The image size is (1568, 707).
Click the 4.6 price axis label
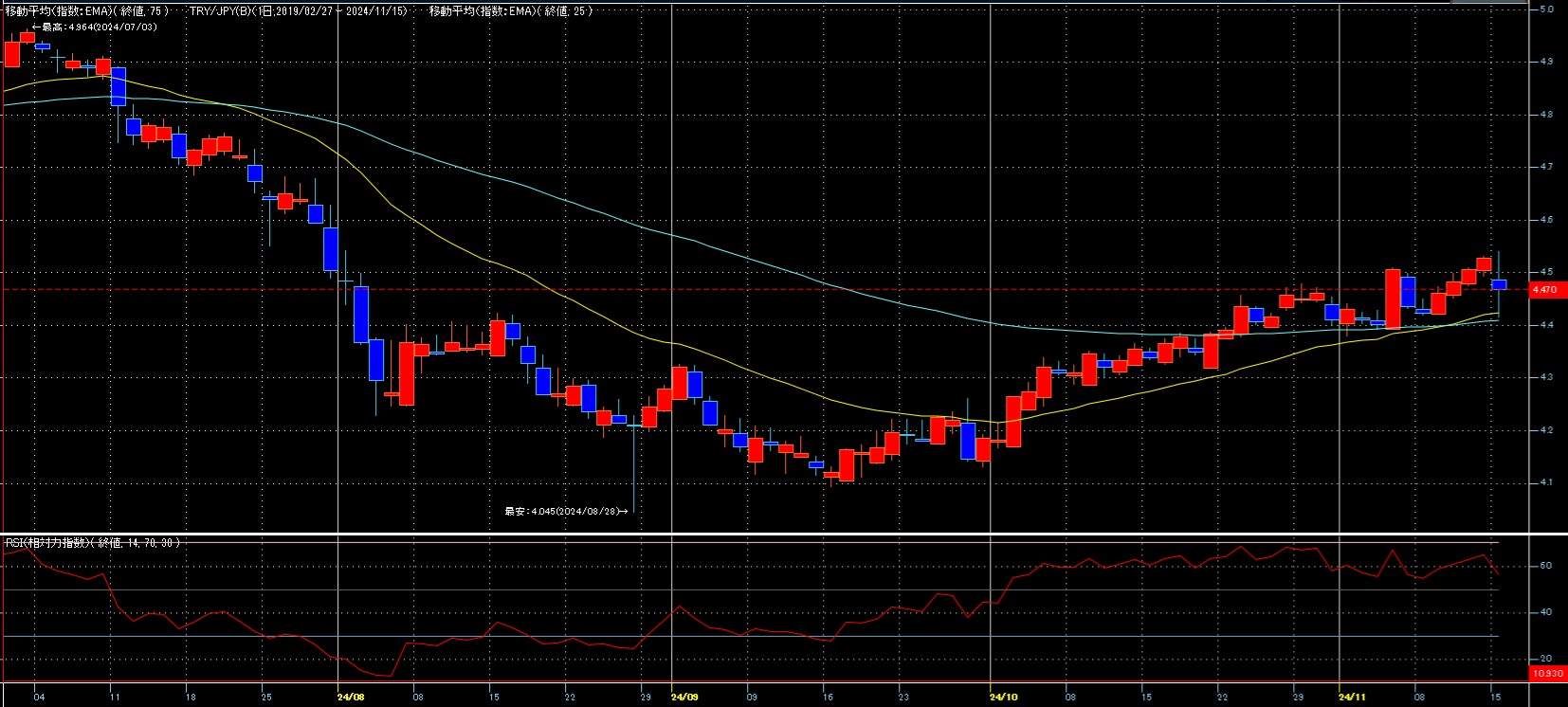coord(1546,220)
